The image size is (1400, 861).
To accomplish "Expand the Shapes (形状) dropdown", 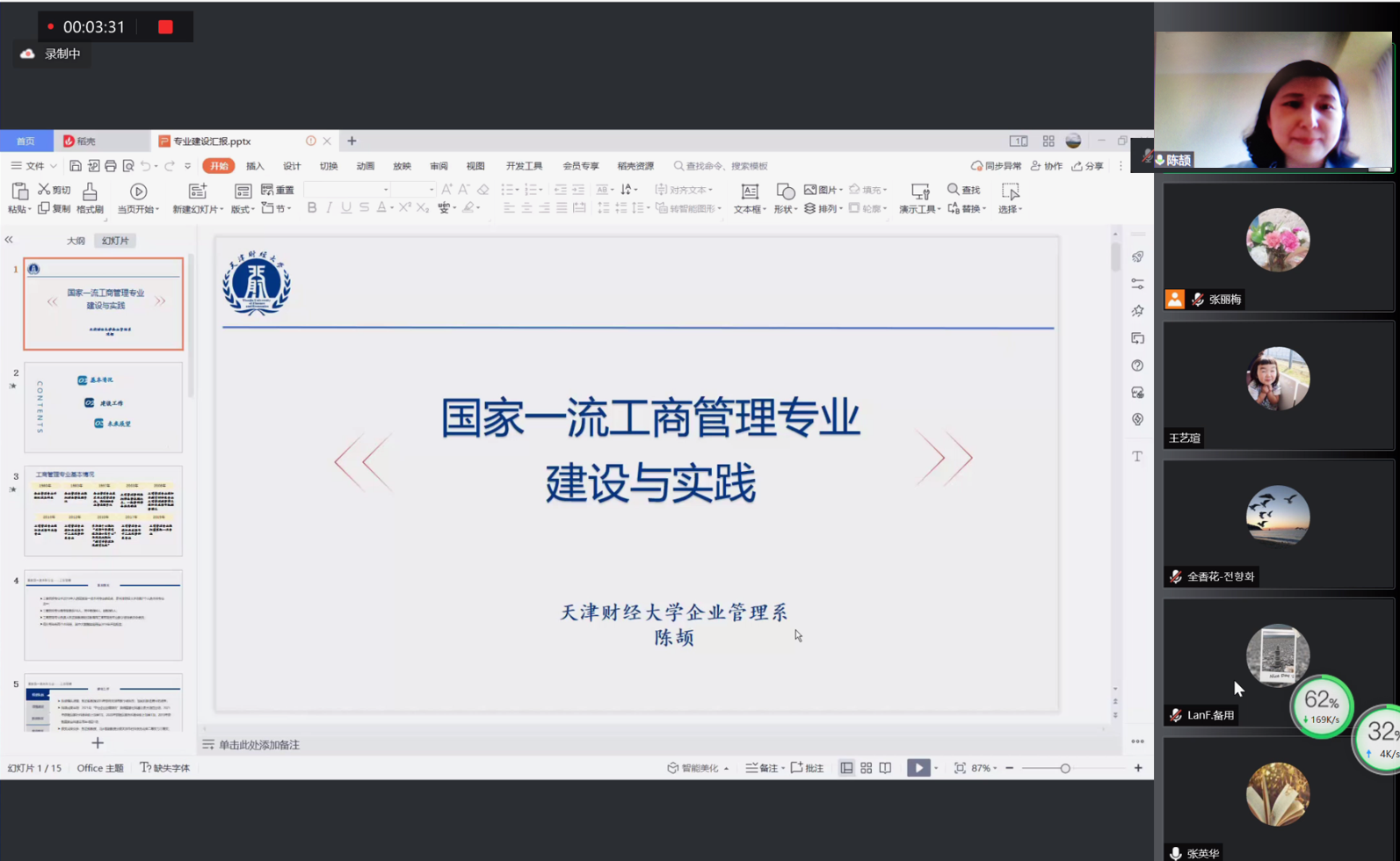I will coord(784,209).
